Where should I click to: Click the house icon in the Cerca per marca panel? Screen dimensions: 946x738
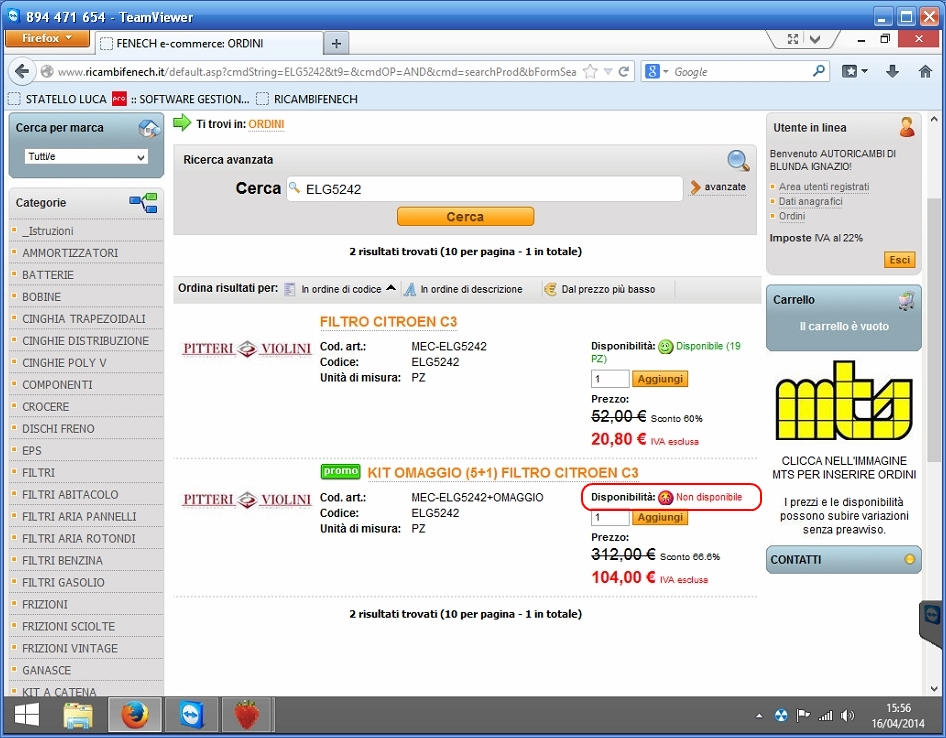point(149,128)
